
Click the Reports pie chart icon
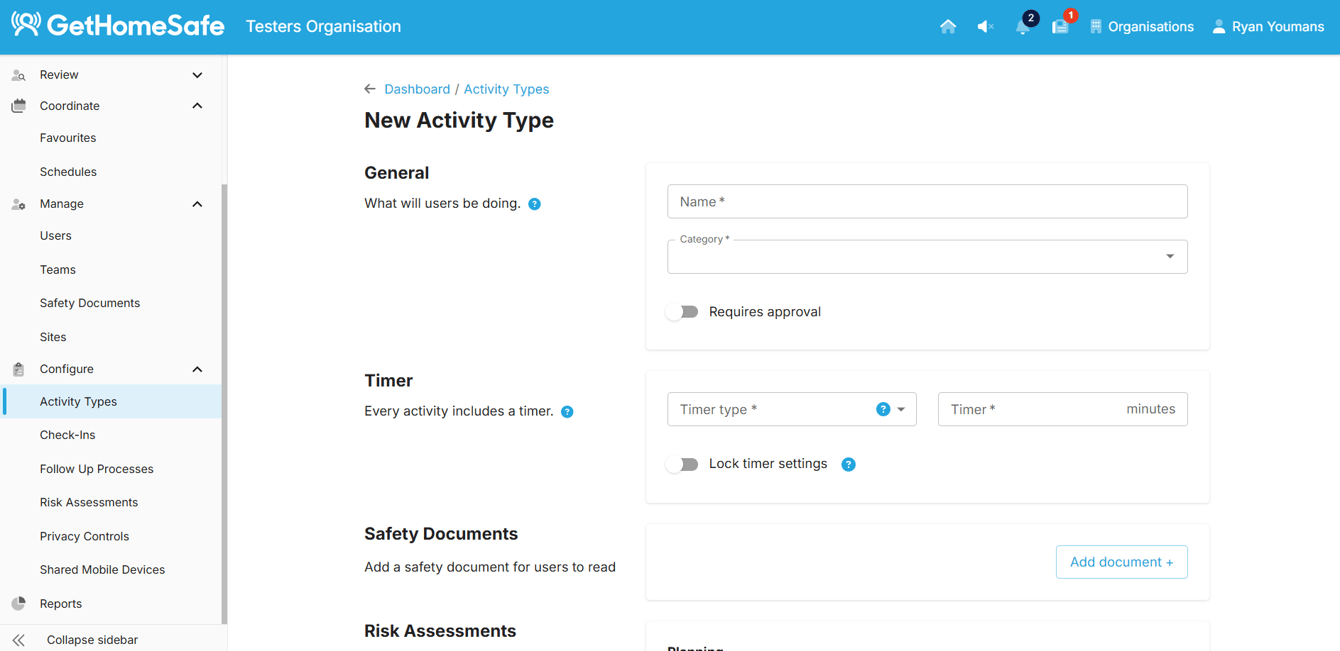tap(18, 604)
